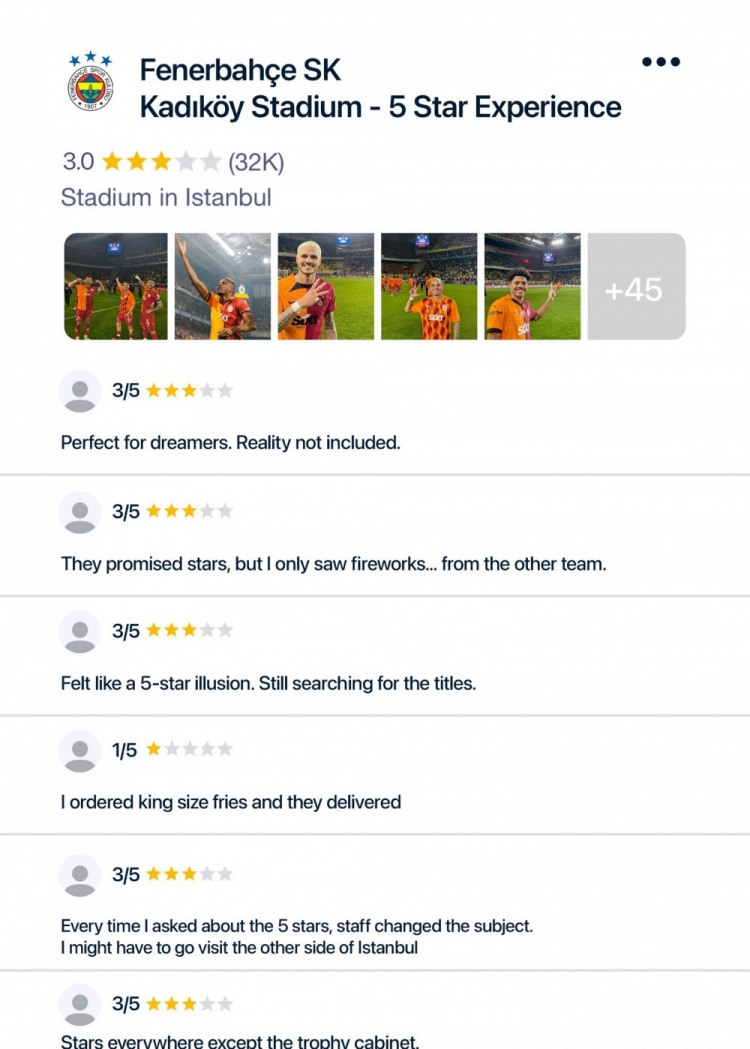750x1049 pixels.
Task: Click the 'Stadium in Istanbul' category link
Action: tap(166, 197)
